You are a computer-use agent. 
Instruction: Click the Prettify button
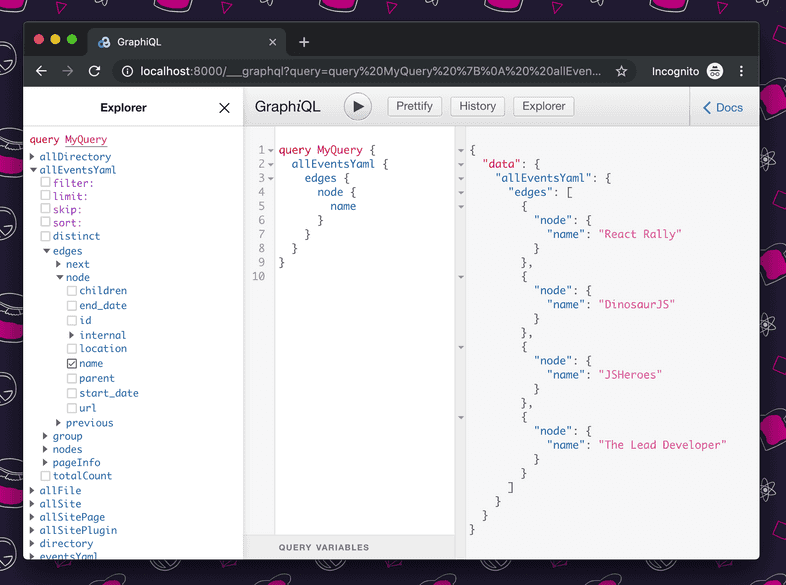pyautogui.click(x=414, y=106)
